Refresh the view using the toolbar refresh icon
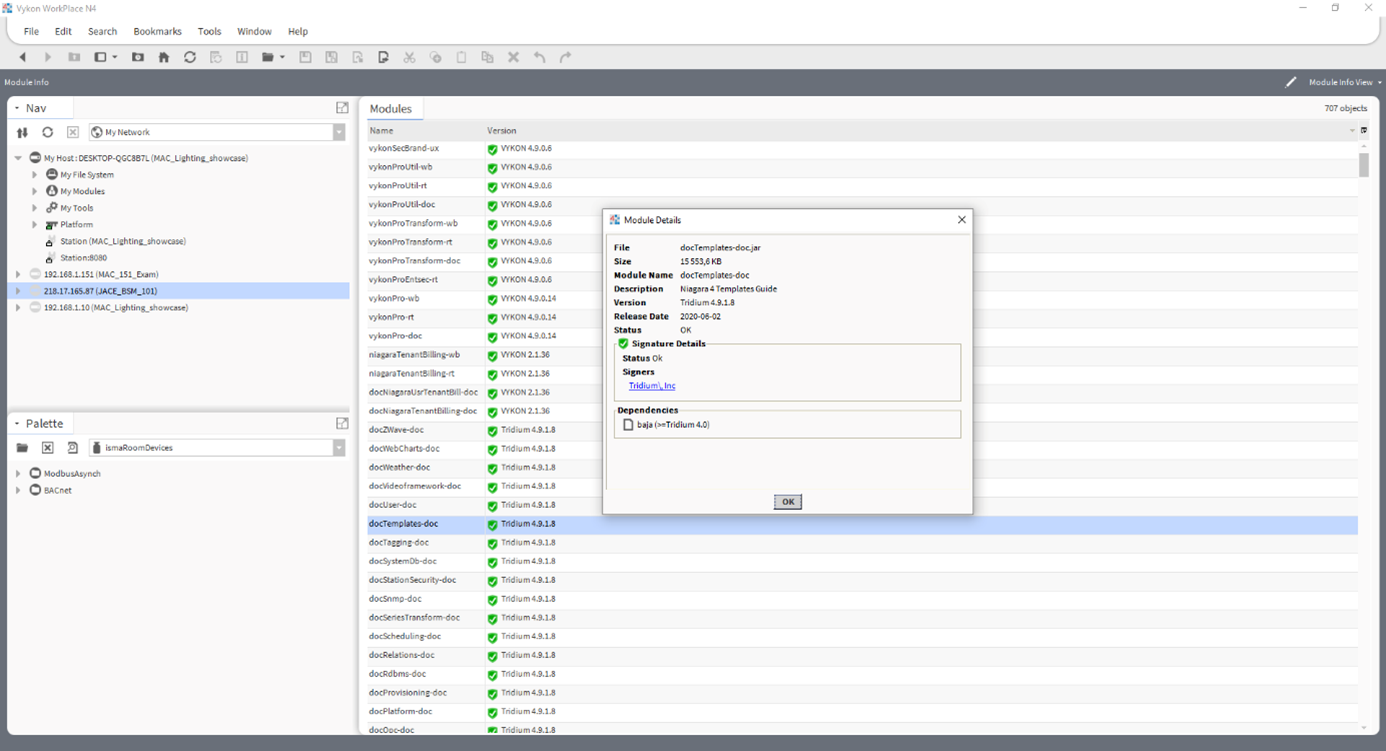Image resolution: width=1386 pixels, height=751 pixels. 190,57
